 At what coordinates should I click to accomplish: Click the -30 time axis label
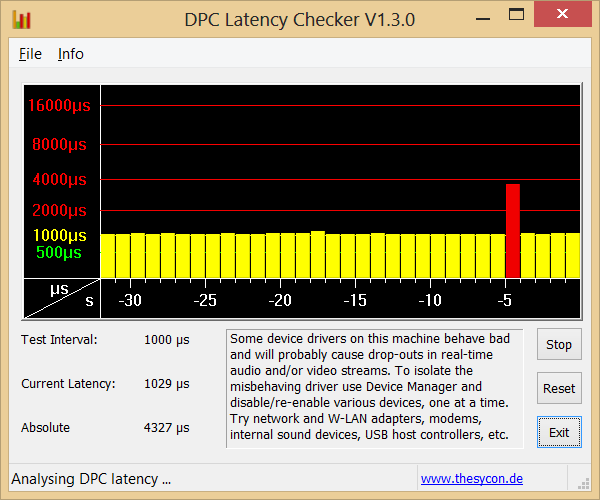tap(130, 300)
